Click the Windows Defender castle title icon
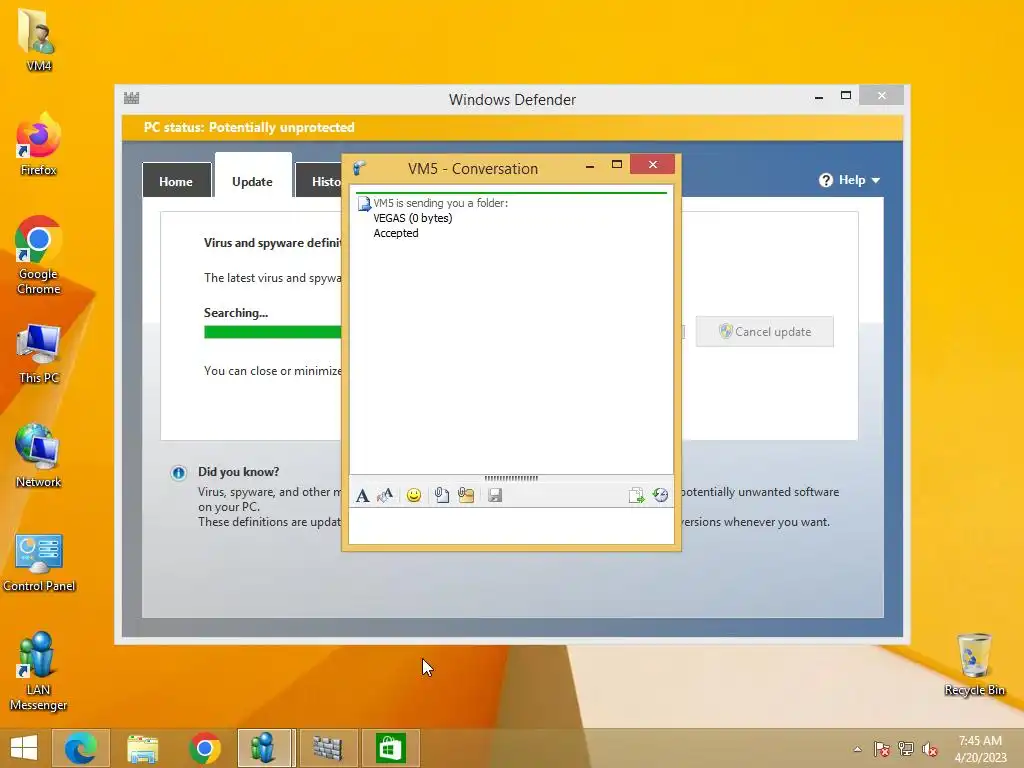The height and width of the screenshot is (768, 1024). [x=131, y=98]
